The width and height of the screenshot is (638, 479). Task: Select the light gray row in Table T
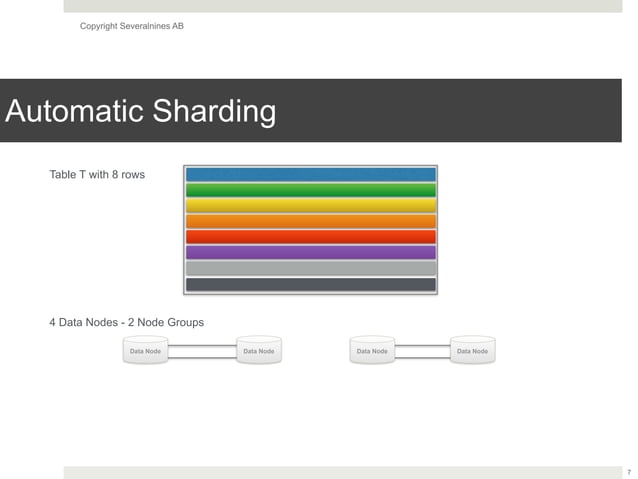(x=310, y=268)
